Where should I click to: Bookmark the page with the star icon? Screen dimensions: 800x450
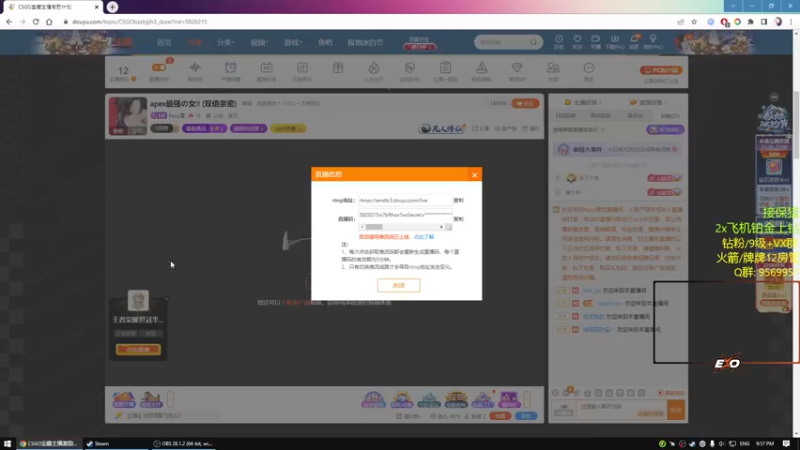[694, 22]
